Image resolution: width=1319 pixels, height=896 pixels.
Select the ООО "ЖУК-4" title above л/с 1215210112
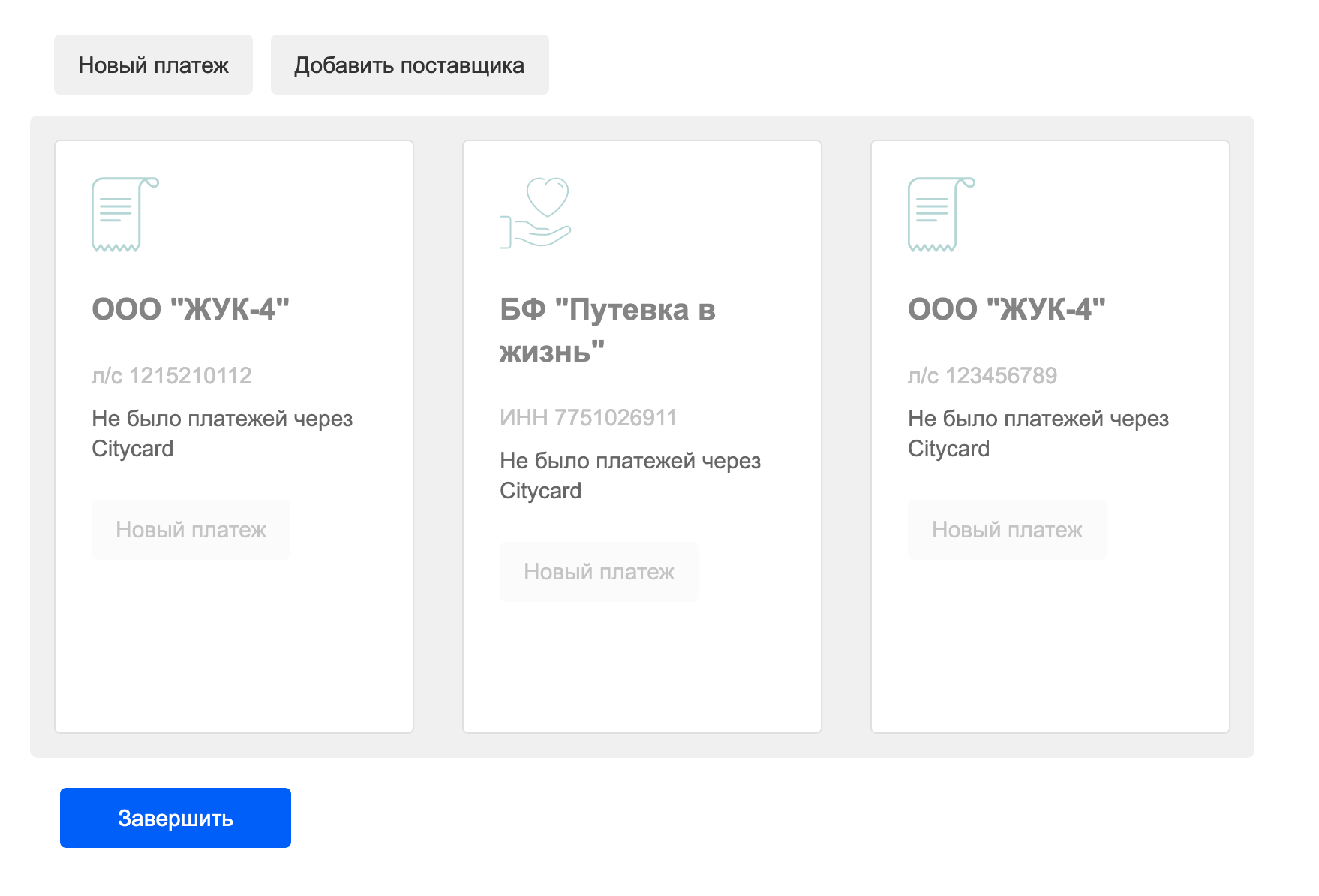191,309
